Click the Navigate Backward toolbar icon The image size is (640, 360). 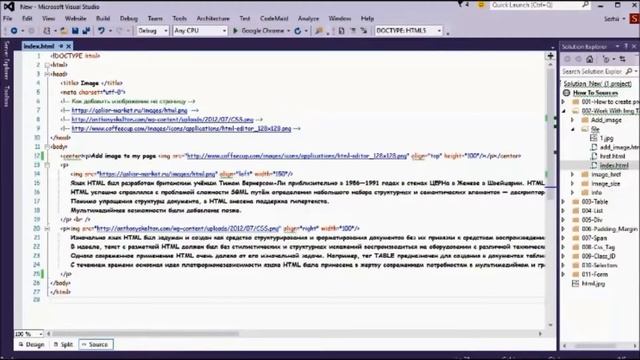click(14, 31)
